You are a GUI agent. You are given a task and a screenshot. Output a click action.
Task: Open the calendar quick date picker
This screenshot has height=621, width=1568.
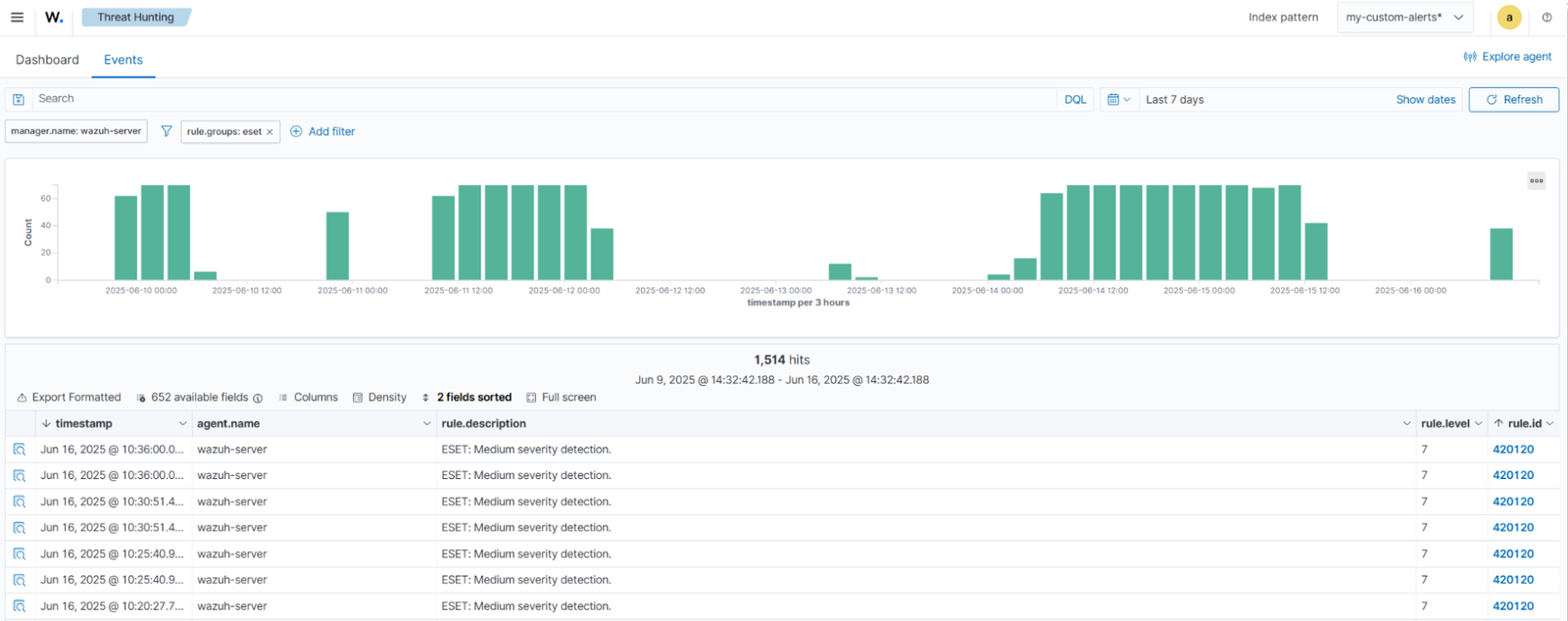tap(1118, 99)
